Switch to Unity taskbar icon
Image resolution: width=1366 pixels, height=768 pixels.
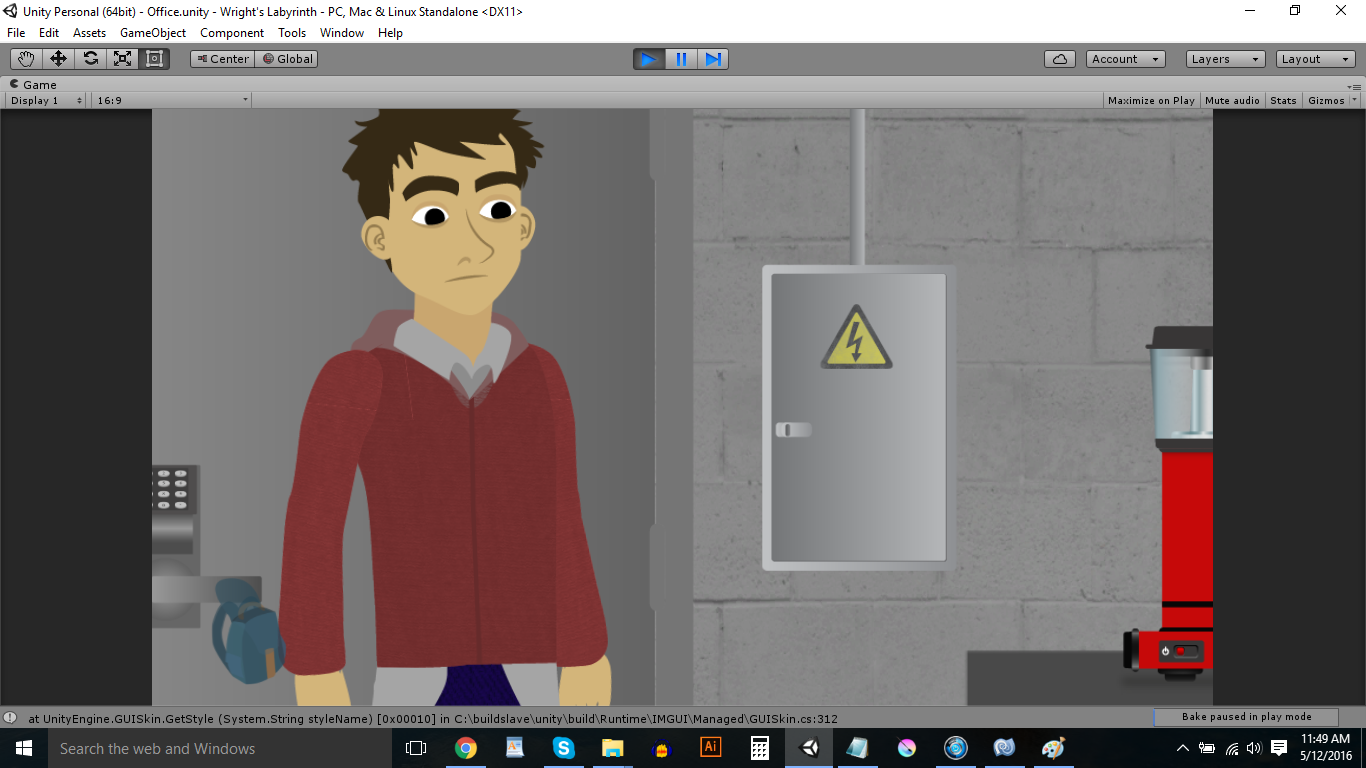click(808, 748)
